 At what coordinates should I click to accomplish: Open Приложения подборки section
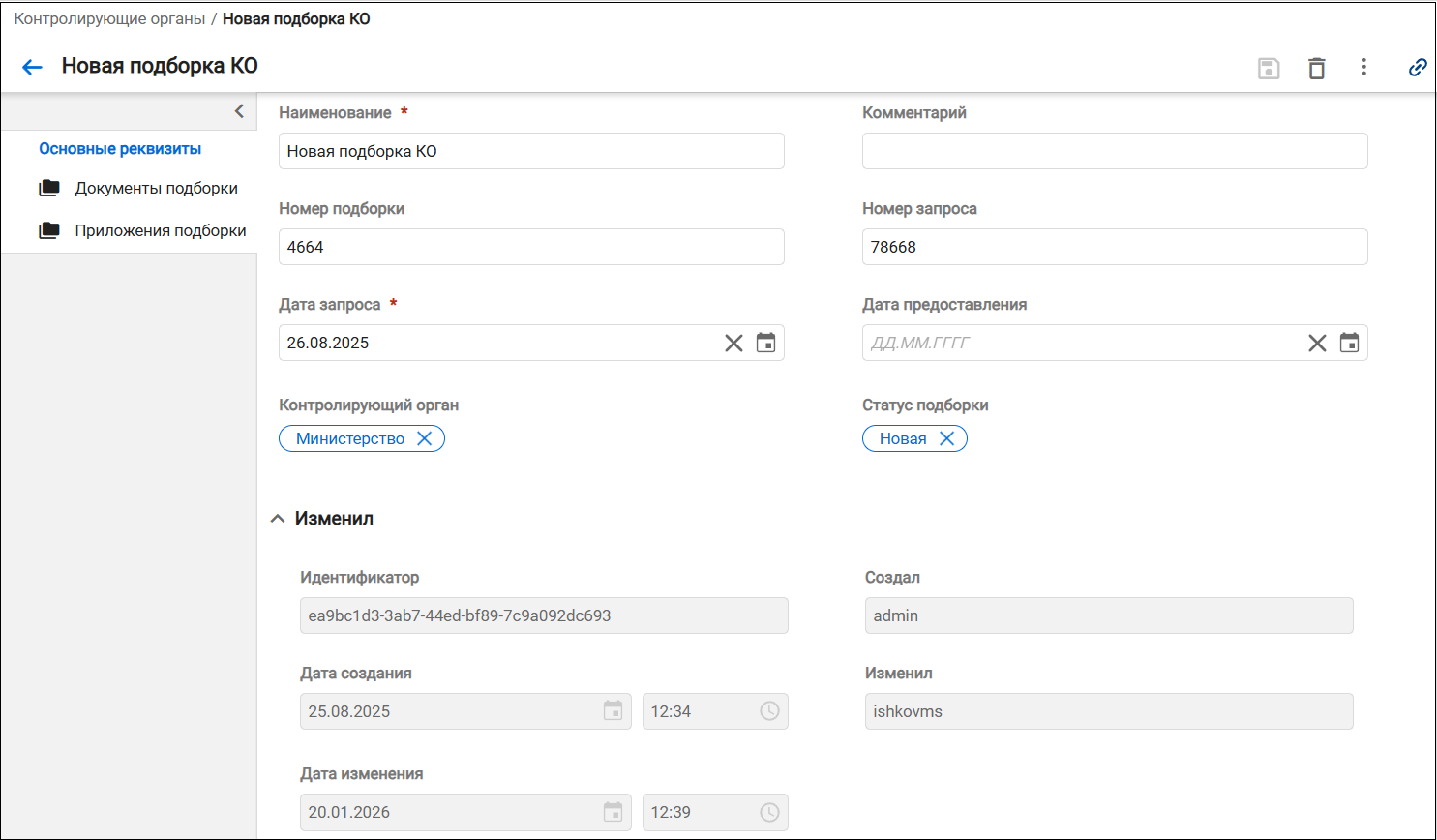[161, 231]
